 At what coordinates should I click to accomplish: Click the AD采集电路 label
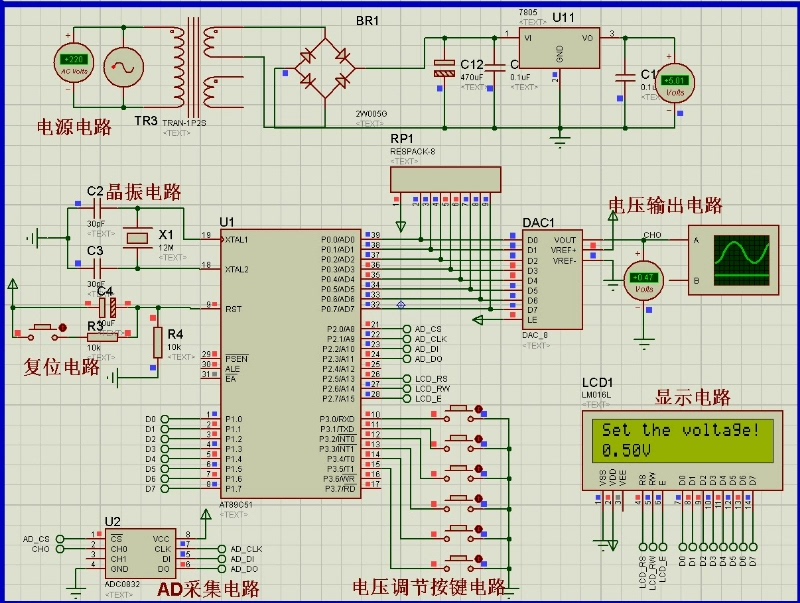pyautogui.click(x=208, y=589)
